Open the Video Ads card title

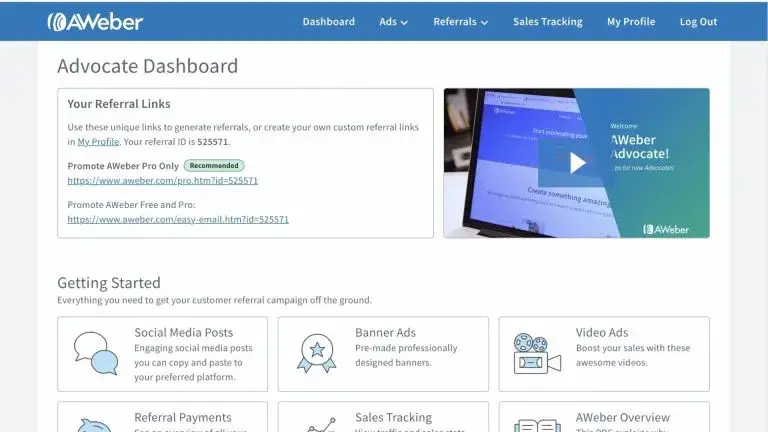[602, 333]
